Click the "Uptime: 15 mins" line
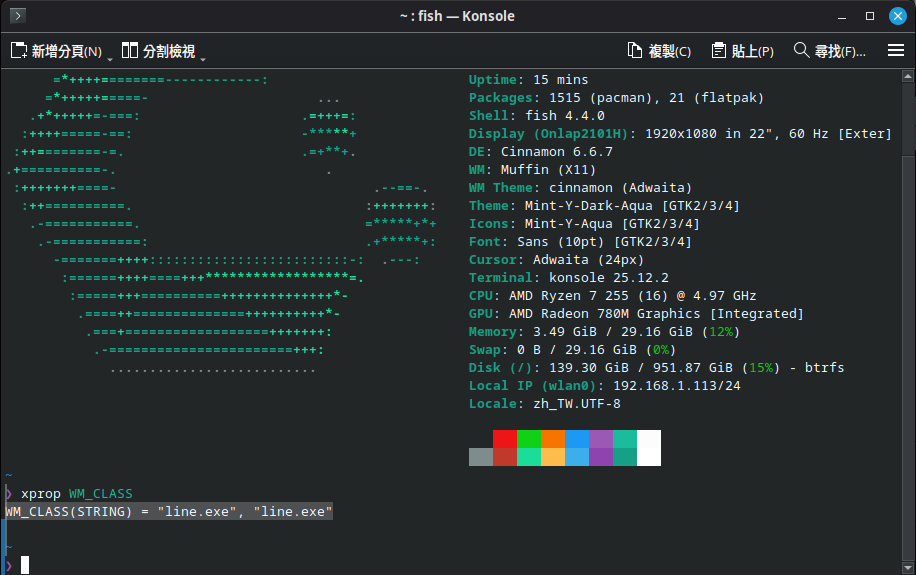Screen dimensions: 916x575 click(x=528, y=79)
